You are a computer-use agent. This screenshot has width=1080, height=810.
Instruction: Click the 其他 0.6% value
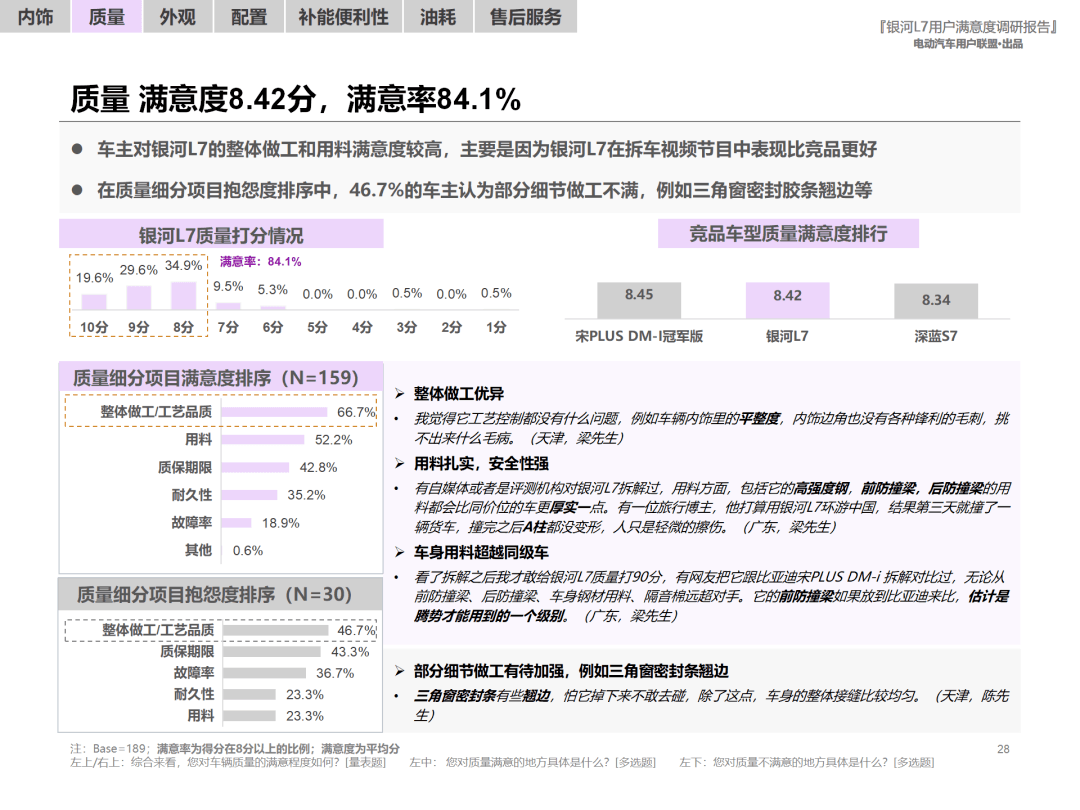[x=248, y=551]
